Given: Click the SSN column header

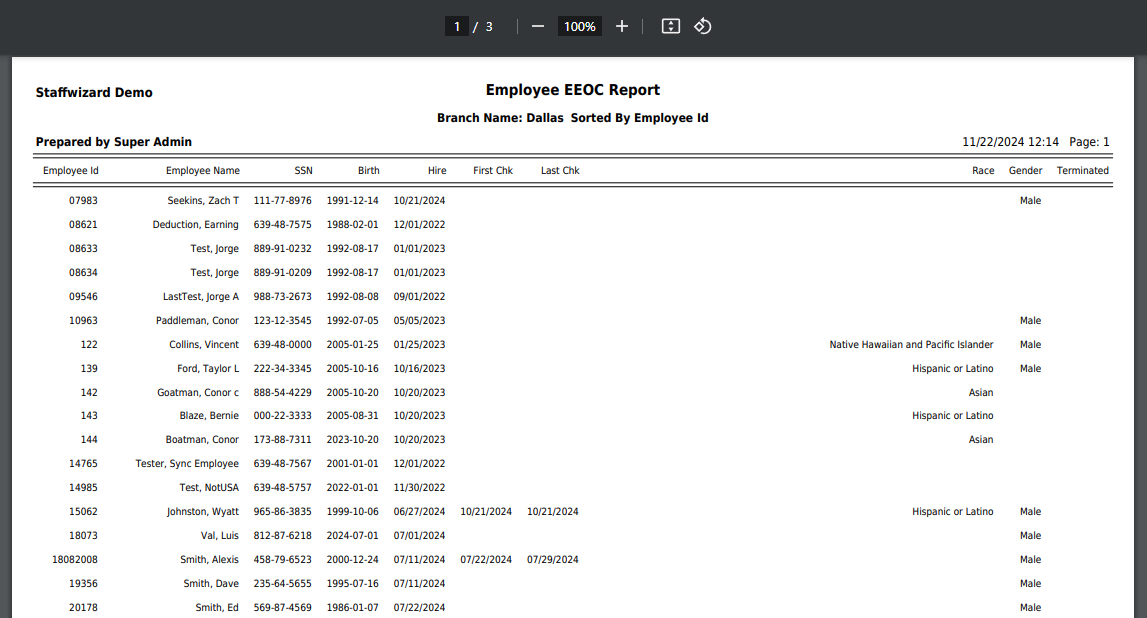Looking at the screenshot, I should tap(303, 171).
